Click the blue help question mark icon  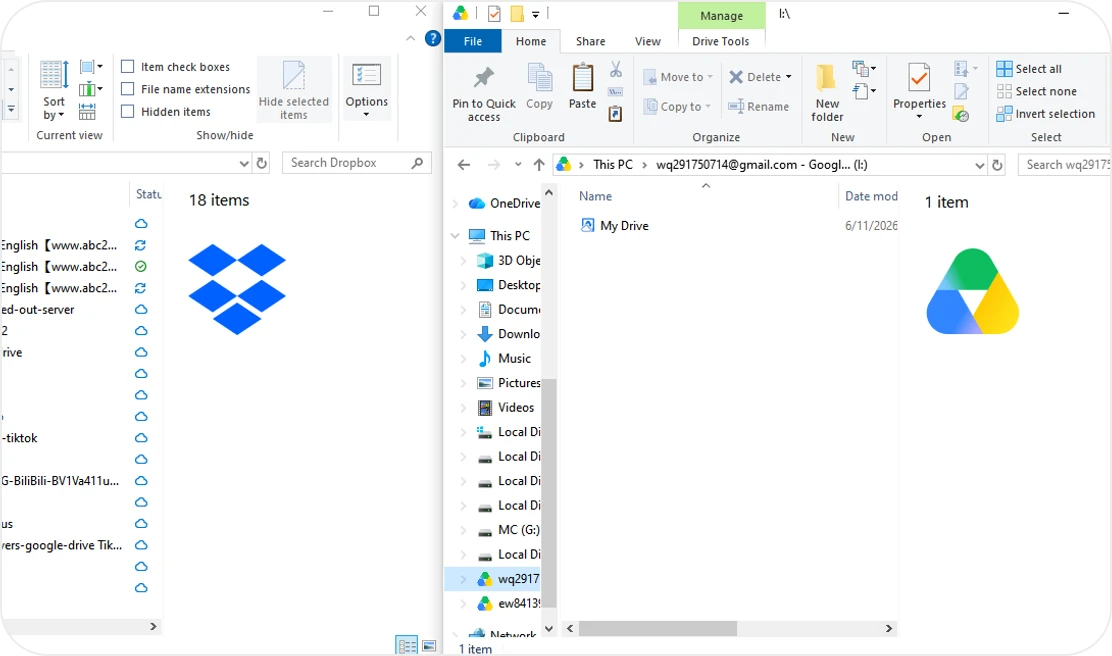pos(433,38)
